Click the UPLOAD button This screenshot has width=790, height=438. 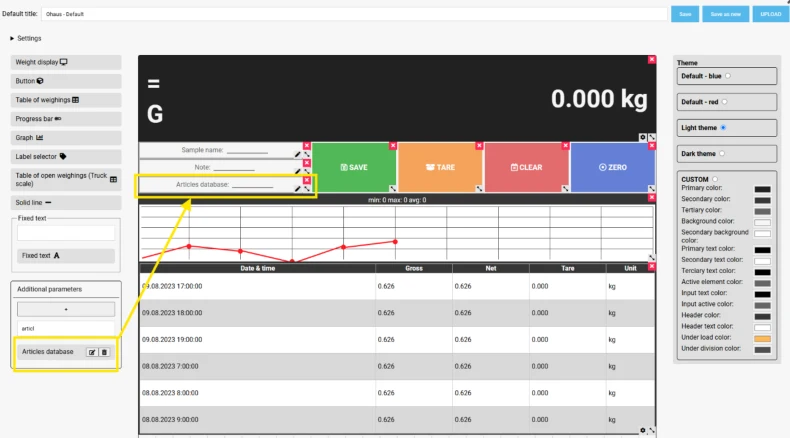pos(770,14)
